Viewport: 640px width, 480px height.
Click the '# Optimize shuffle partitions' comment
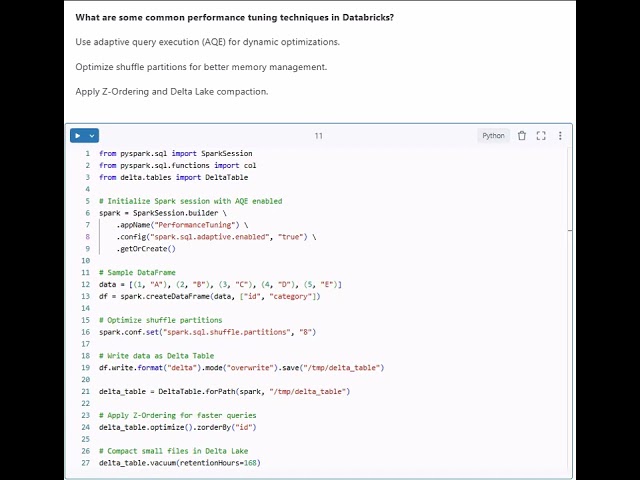(161, 320)
